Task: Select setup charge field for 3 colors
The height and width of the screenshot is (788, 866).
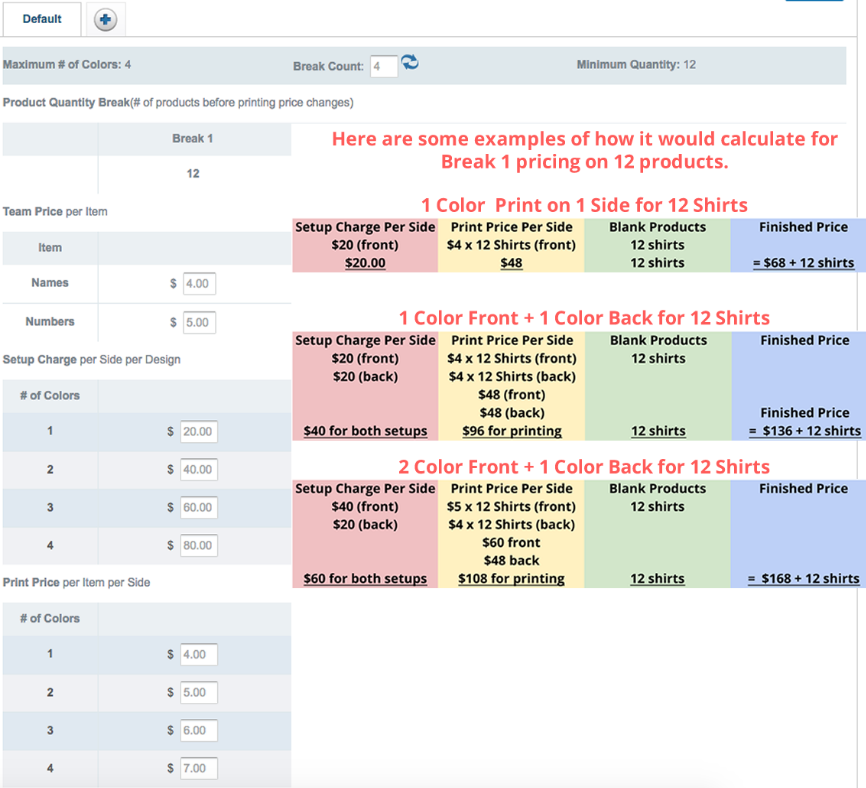Action: 198,508
